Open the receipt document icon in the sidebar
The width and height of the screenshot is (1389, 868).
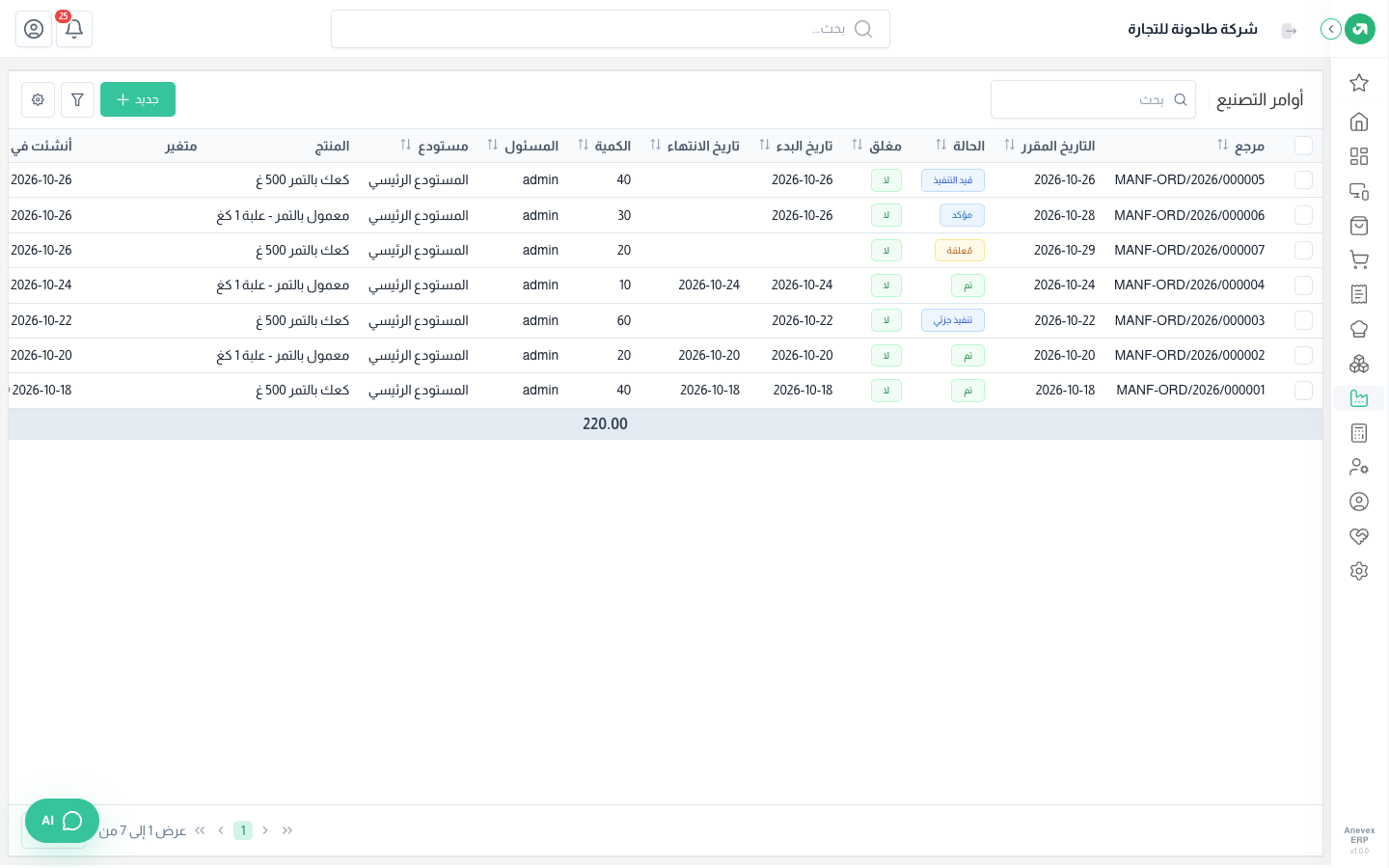(1359, 294)
